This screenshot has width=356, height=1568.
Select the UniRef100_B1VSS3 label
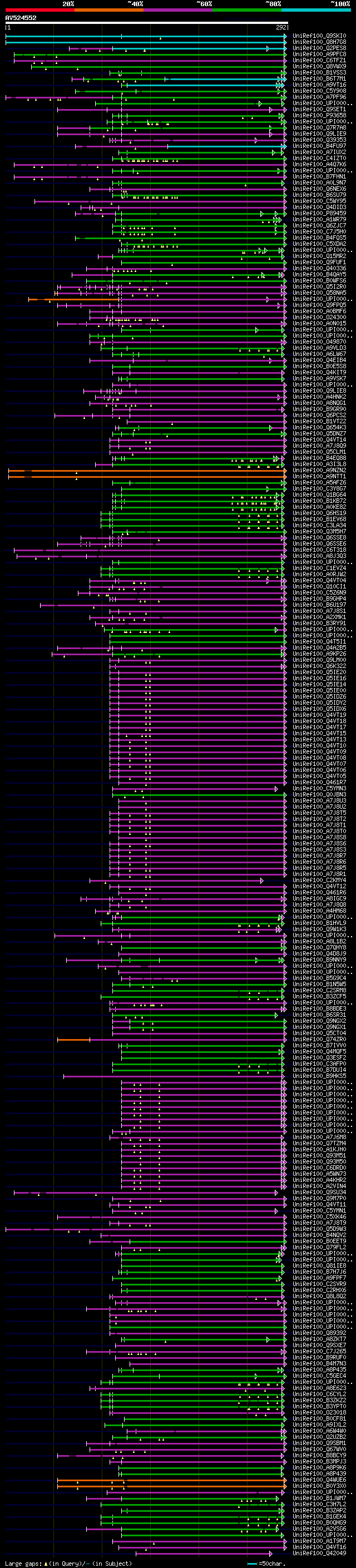pos(319,73)
